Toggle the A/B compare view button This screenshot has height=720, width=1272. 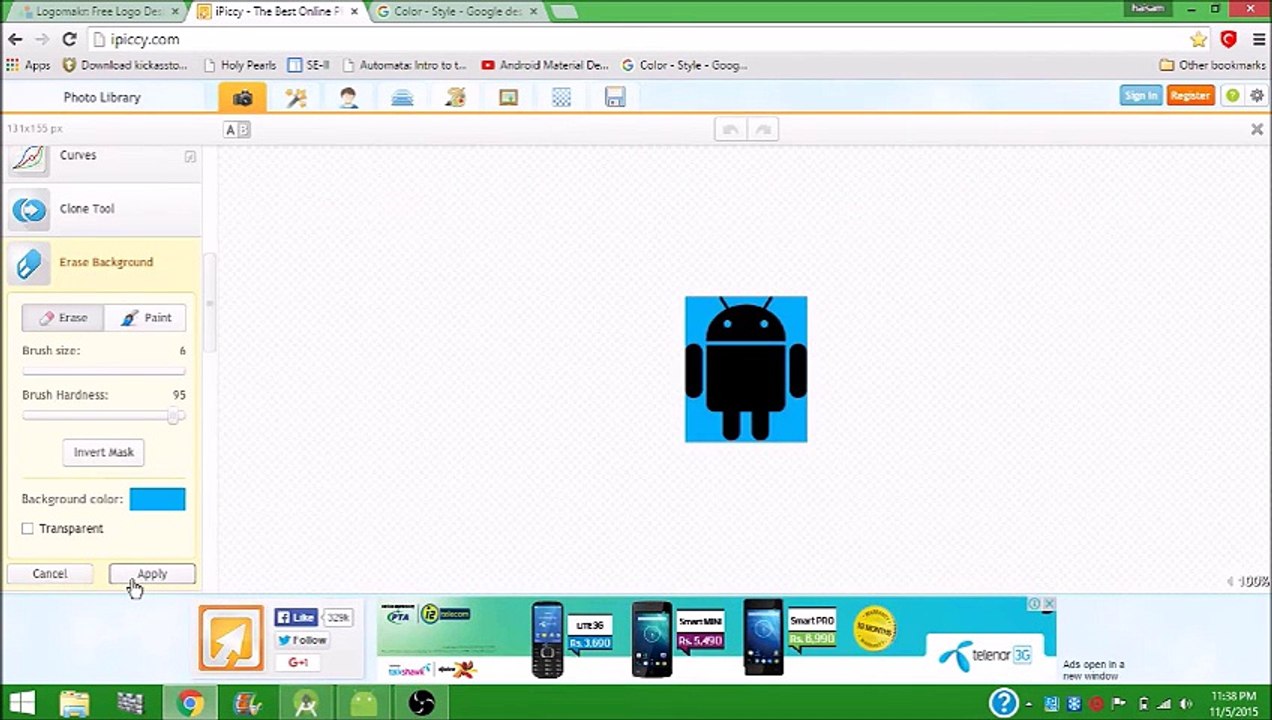point(237,130)
